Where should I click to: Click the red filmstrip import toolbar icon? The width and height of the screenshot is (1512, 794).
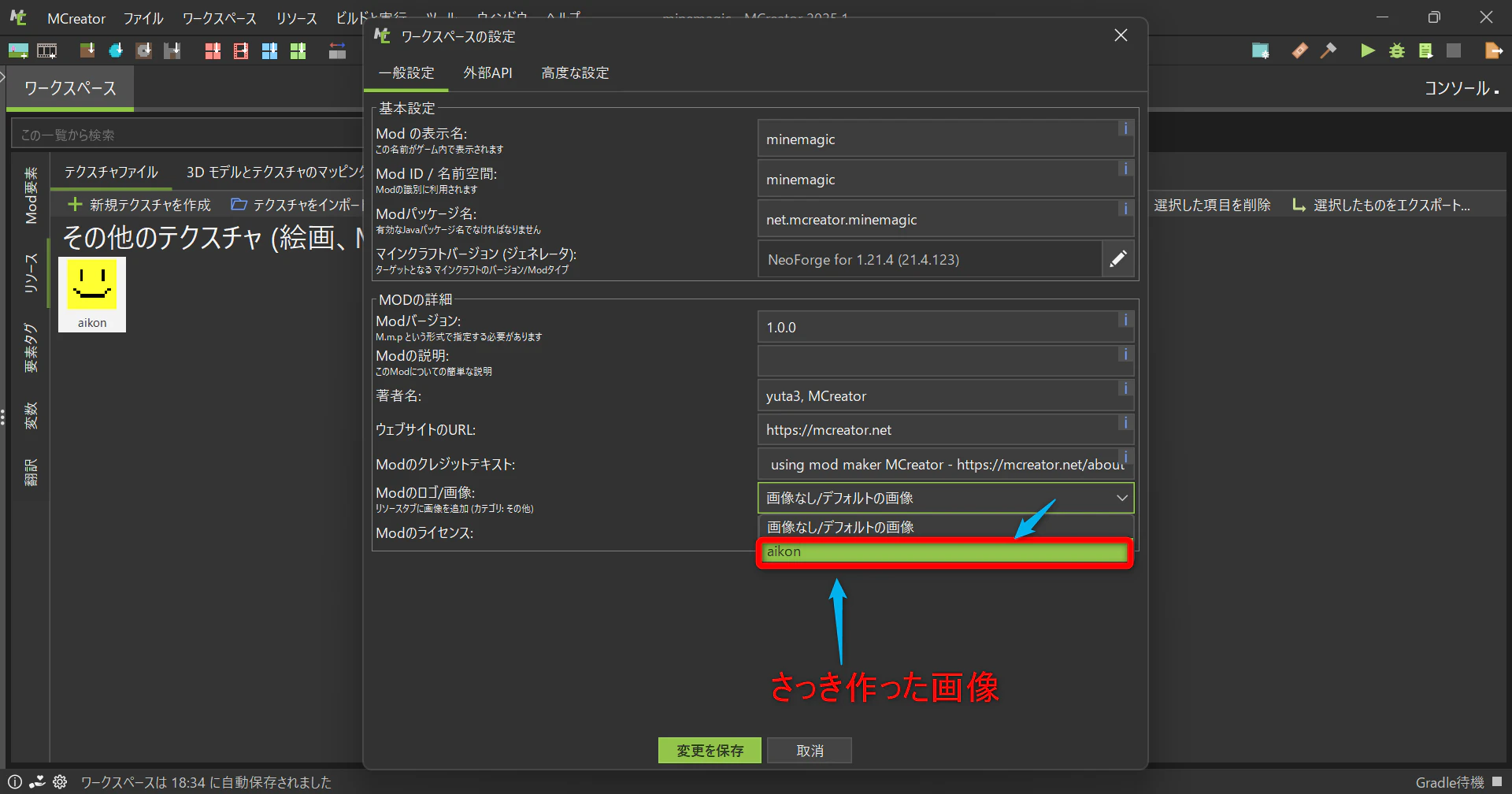point(241,51)
